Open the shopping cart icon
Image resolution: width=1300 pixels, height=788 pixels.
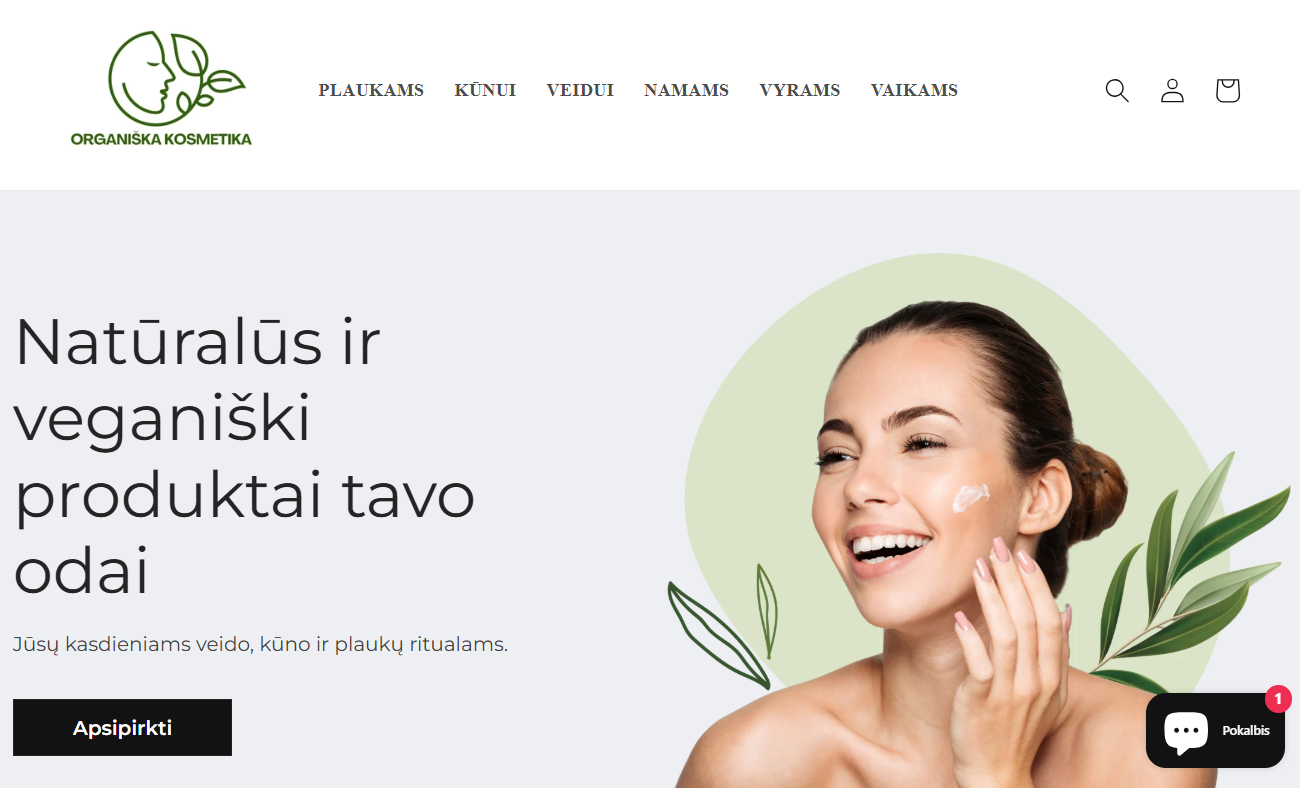point(1227,91)
